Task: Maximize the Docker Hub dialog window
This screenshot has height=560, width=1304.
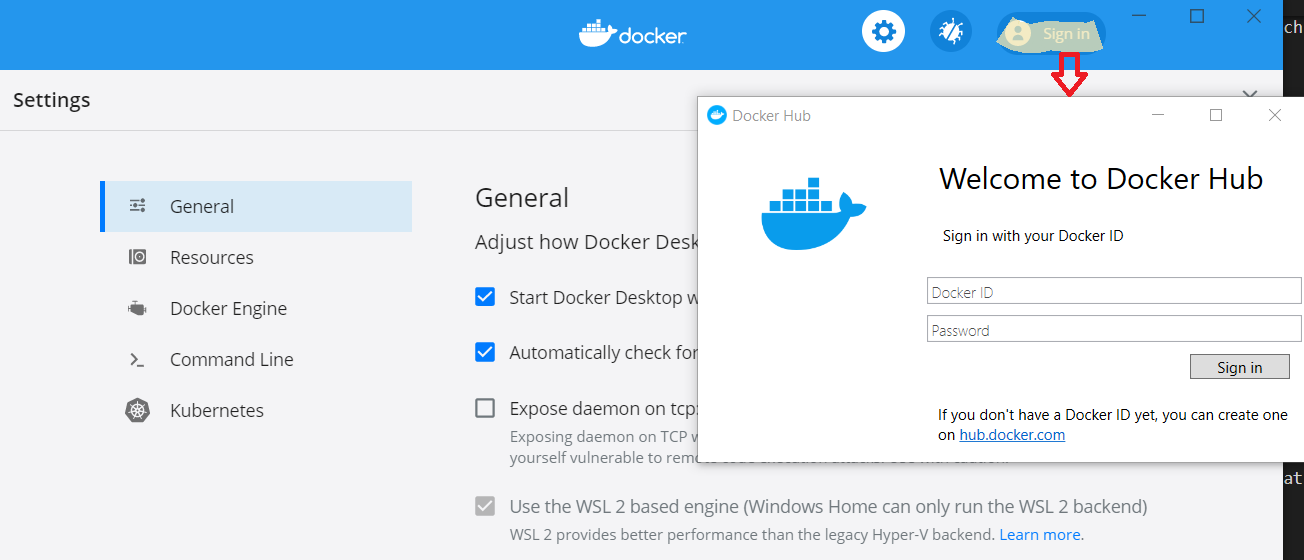Action: [1216, 115]
